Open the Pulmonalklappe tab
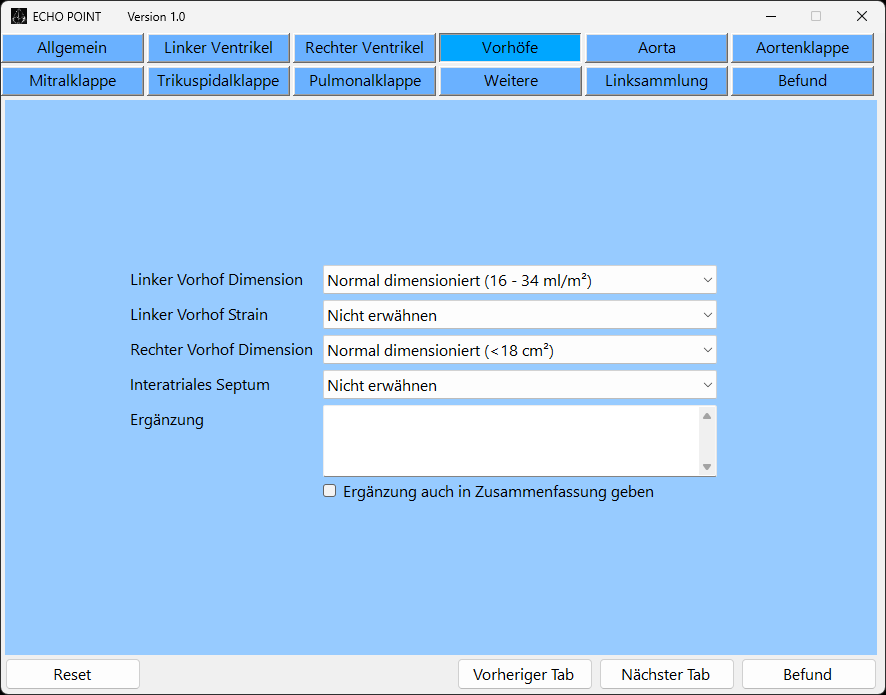The height and width of the screenshot is (695, 886). (364, 81)
